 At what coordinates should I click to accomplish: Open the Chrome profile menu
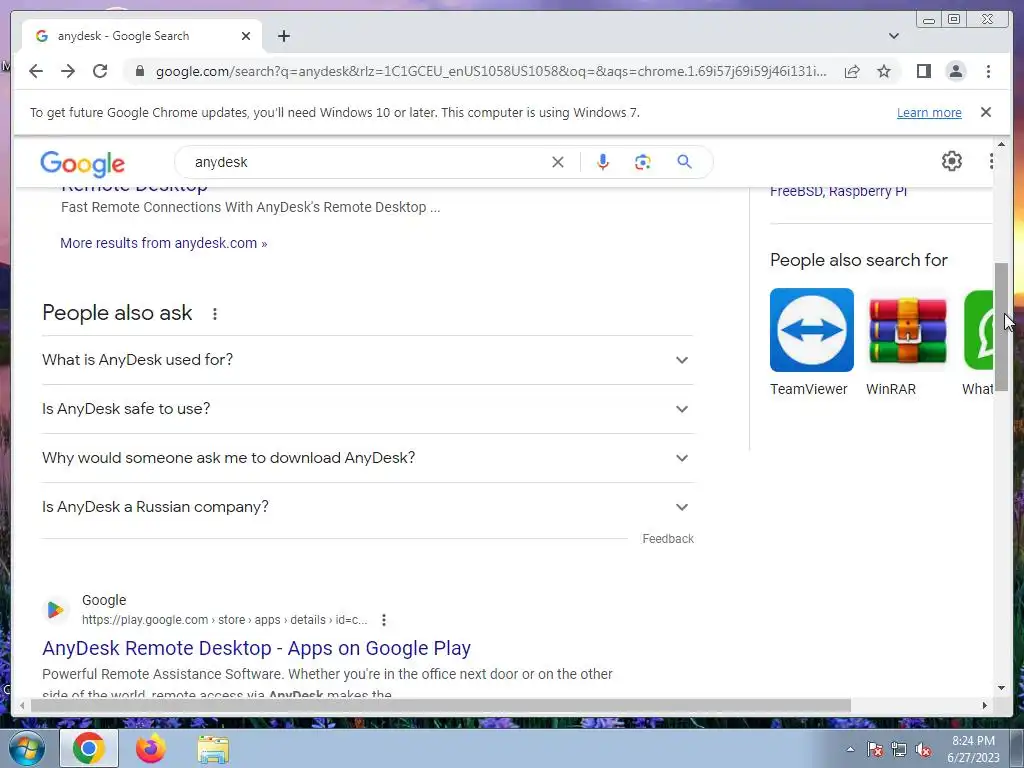click(955, 71)
